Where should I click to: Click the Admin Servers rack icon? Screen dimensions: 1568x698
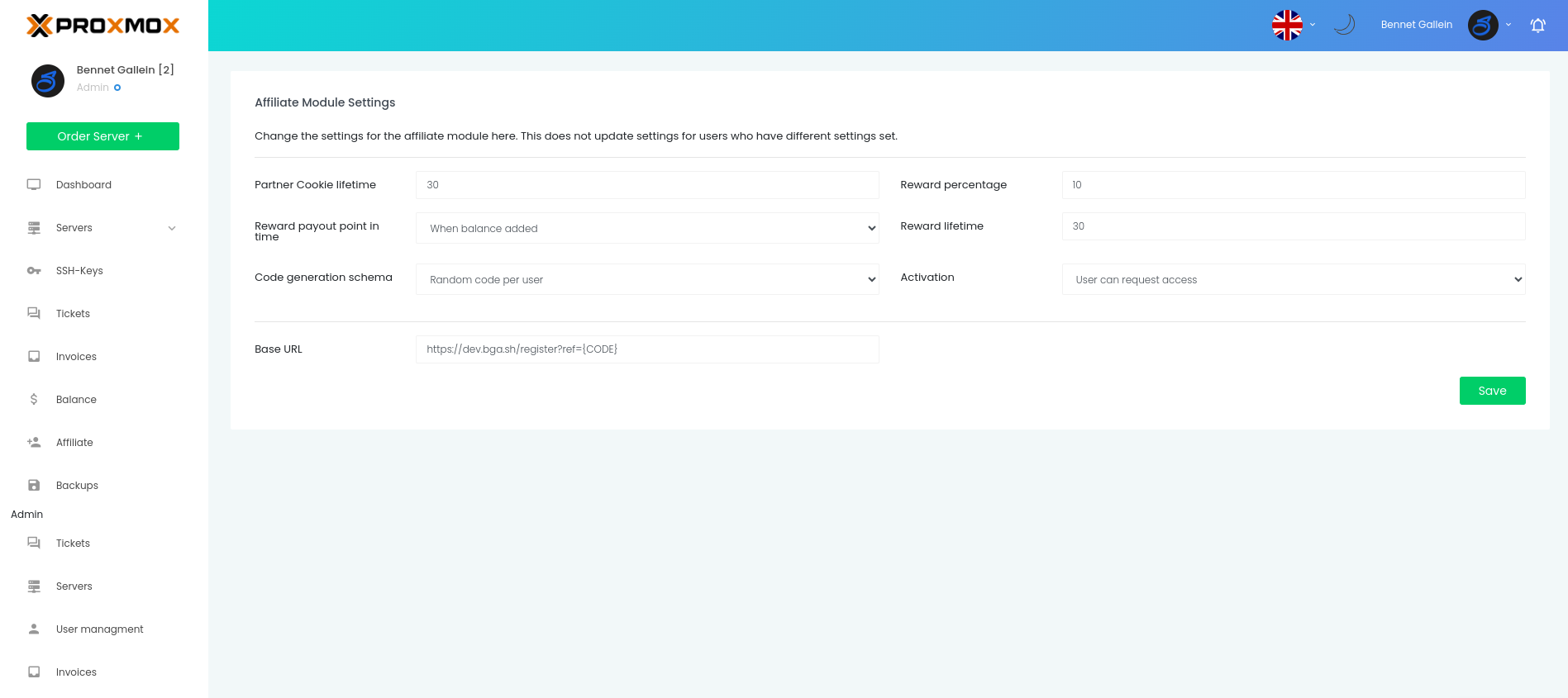tap(34, 586)
